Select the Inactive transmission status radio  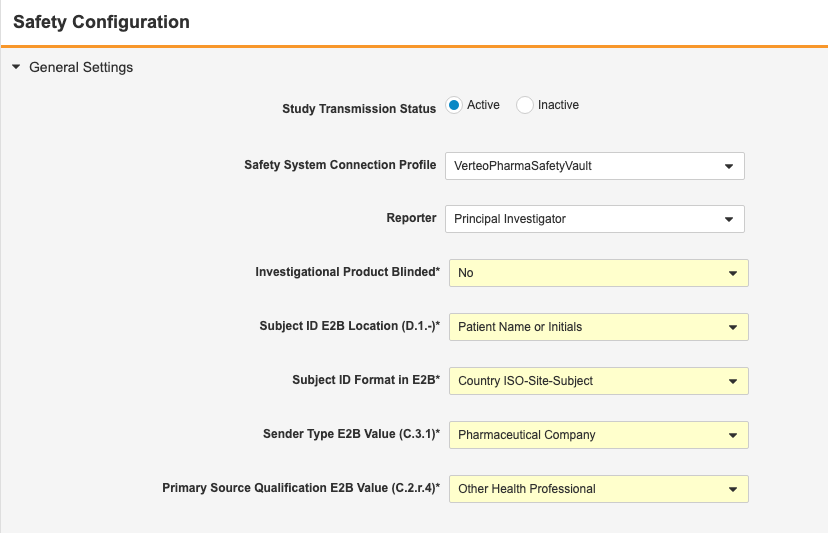[525, 105]
